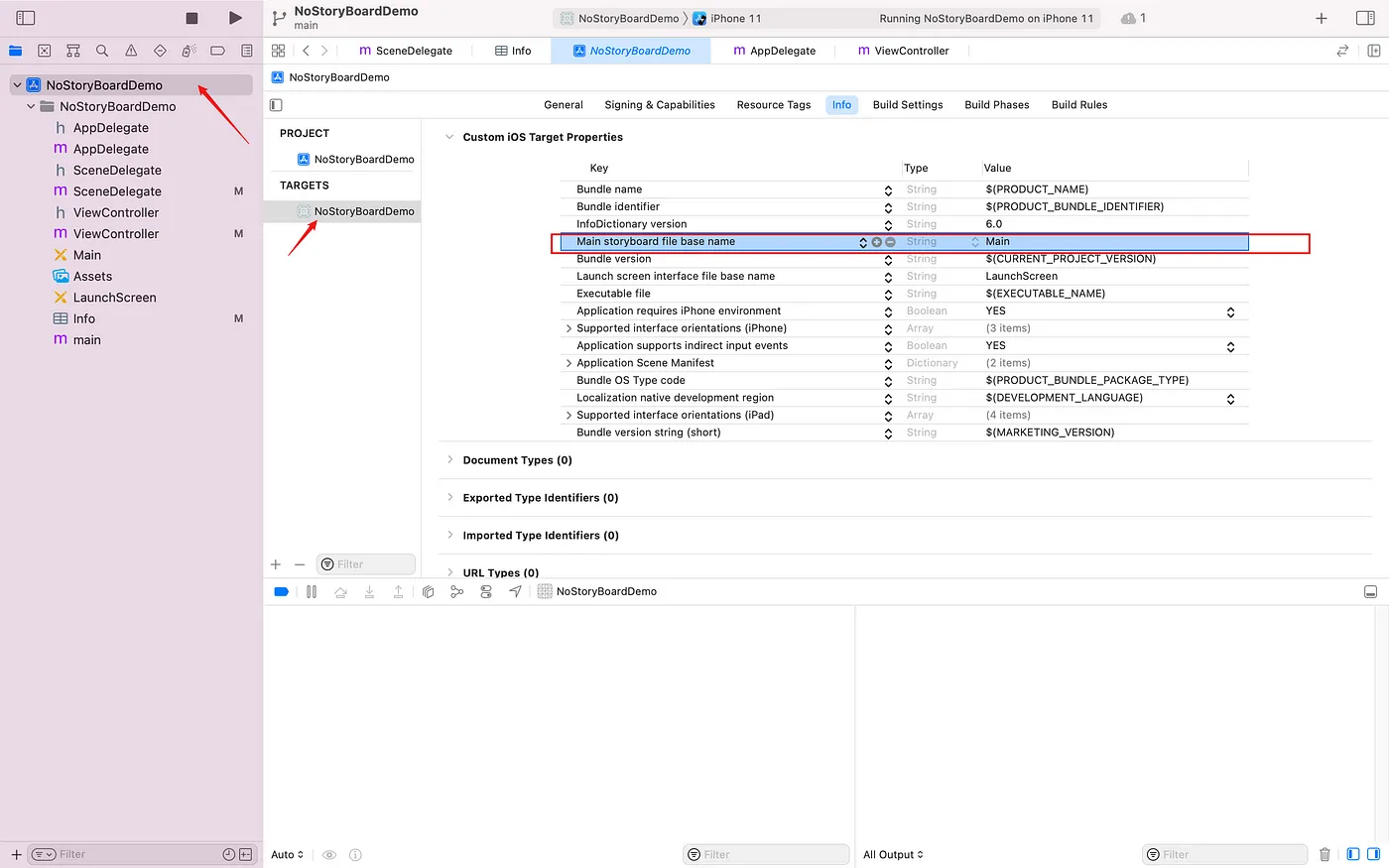Open the Breakpoint navigator

click(217, 51)
